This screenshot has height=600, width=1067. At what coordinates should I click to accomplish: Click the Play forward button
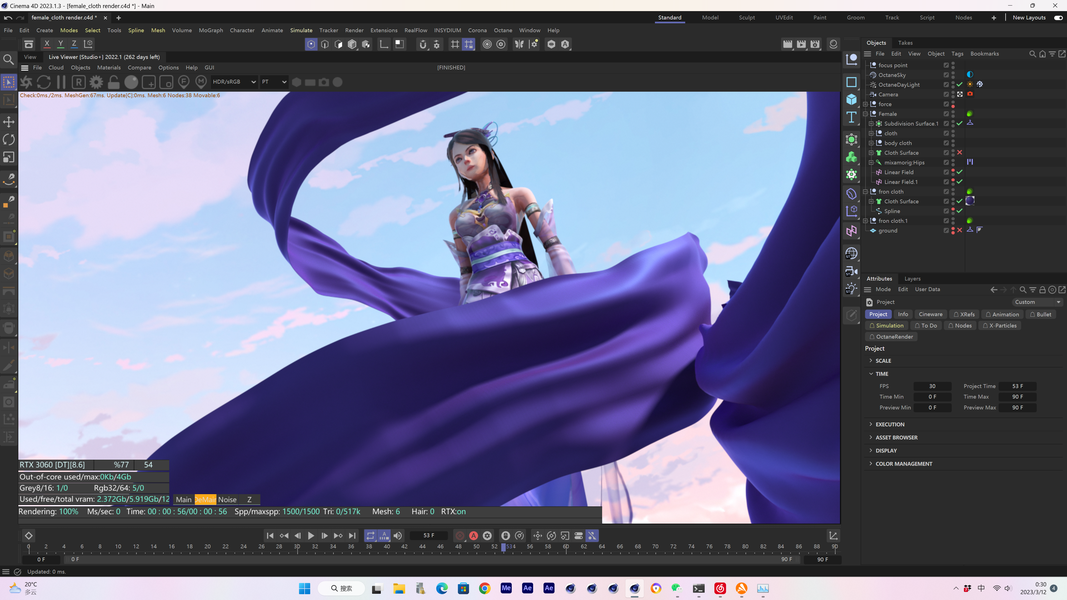311,536
